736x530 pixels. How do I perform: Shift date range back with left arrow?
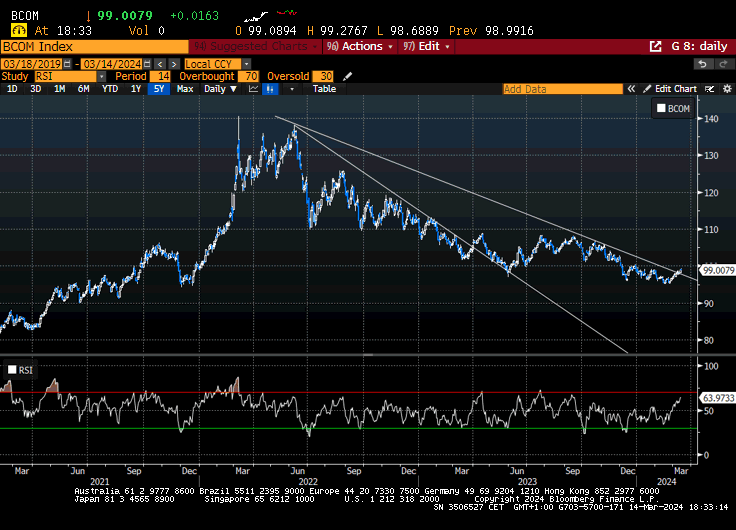pos(161,64)
